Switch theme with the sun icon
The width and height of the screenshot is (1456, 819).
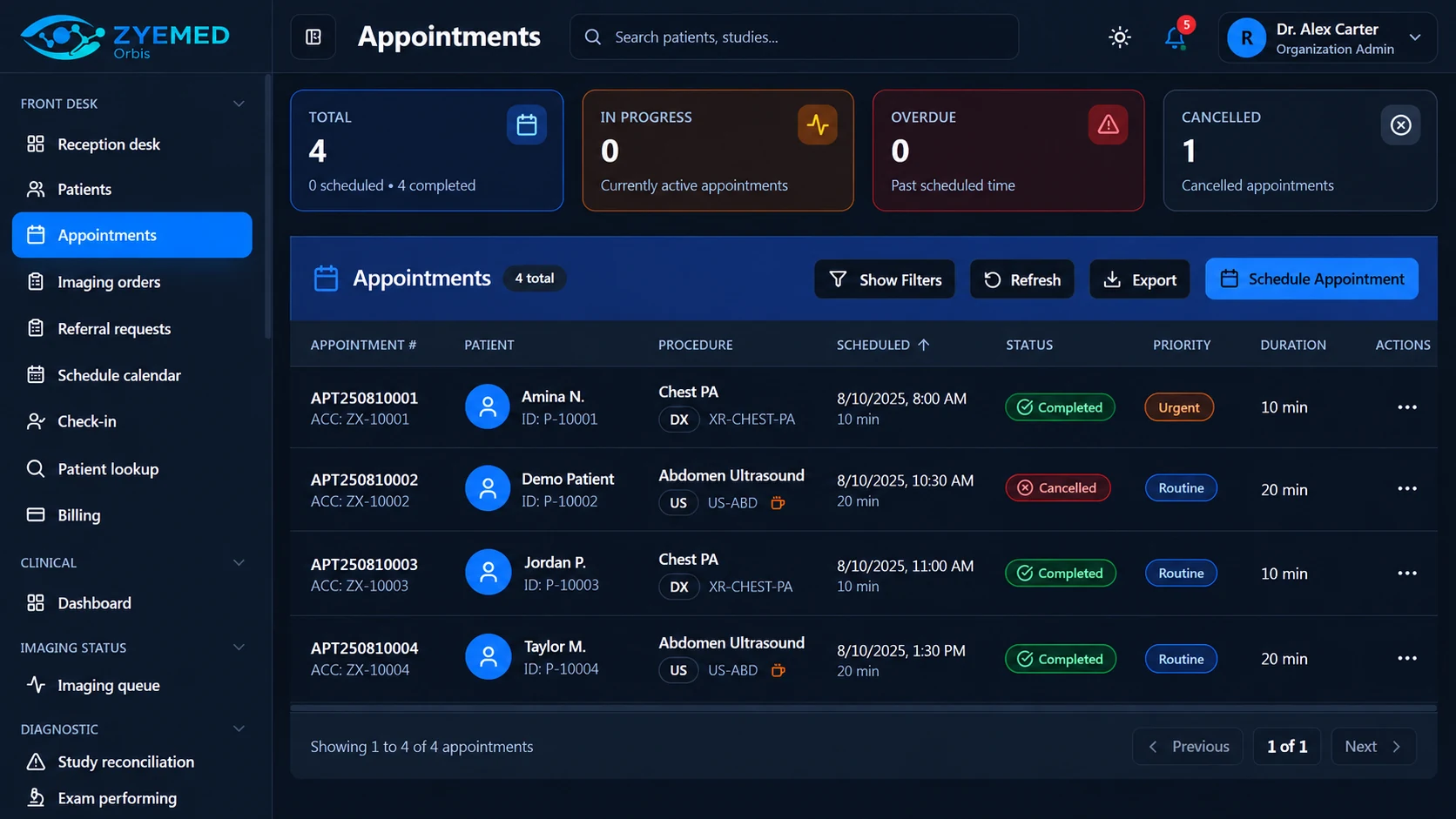tap(1120, 37)
